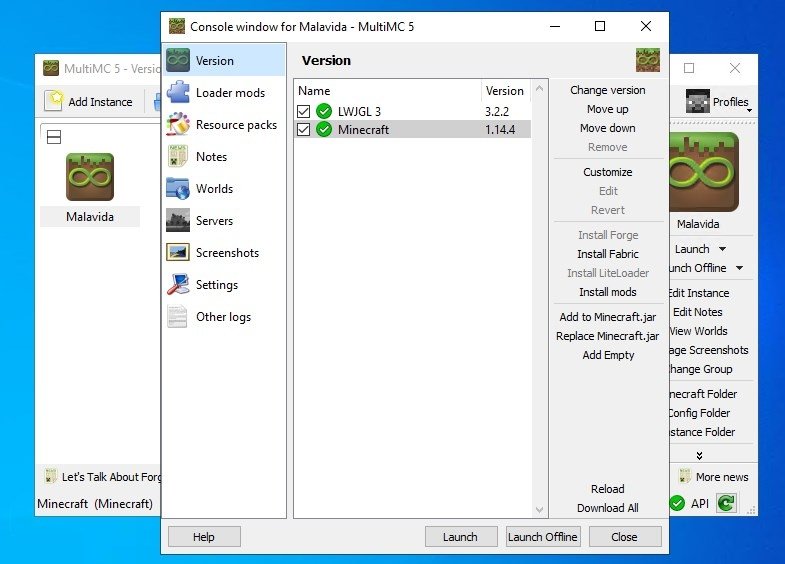Click Replace Minecraft.jar
Image resolution: width=785 pixels, height=564 pixels.
[608, 336]
